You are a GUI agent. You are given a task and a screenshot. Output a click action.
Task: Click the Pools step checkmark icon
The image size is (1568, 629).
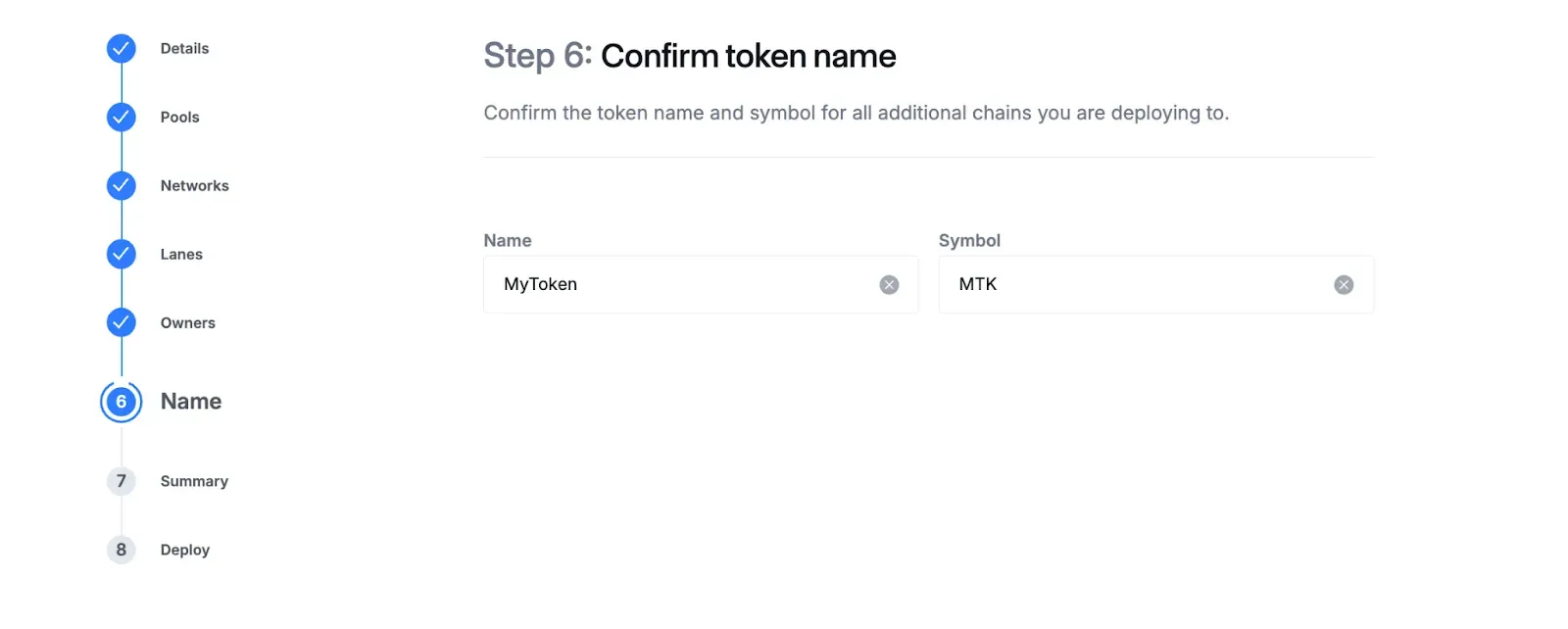(122, 117)
